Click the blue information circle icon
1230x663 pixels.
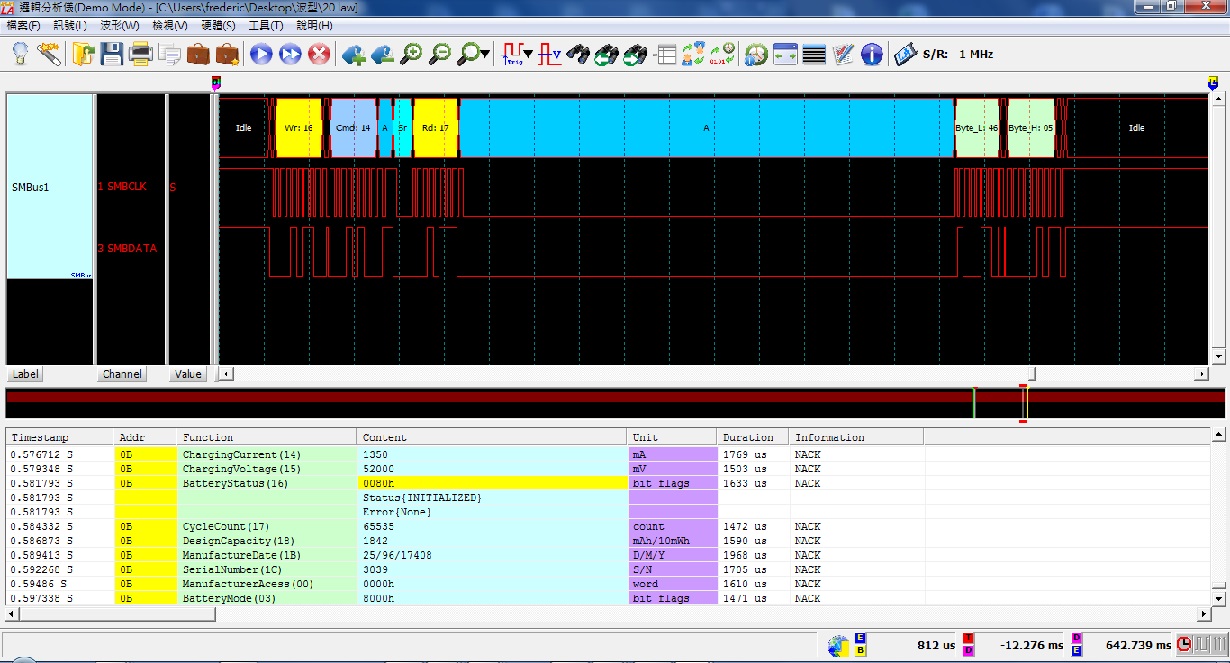pyautogui.click(x=872, y=54)
